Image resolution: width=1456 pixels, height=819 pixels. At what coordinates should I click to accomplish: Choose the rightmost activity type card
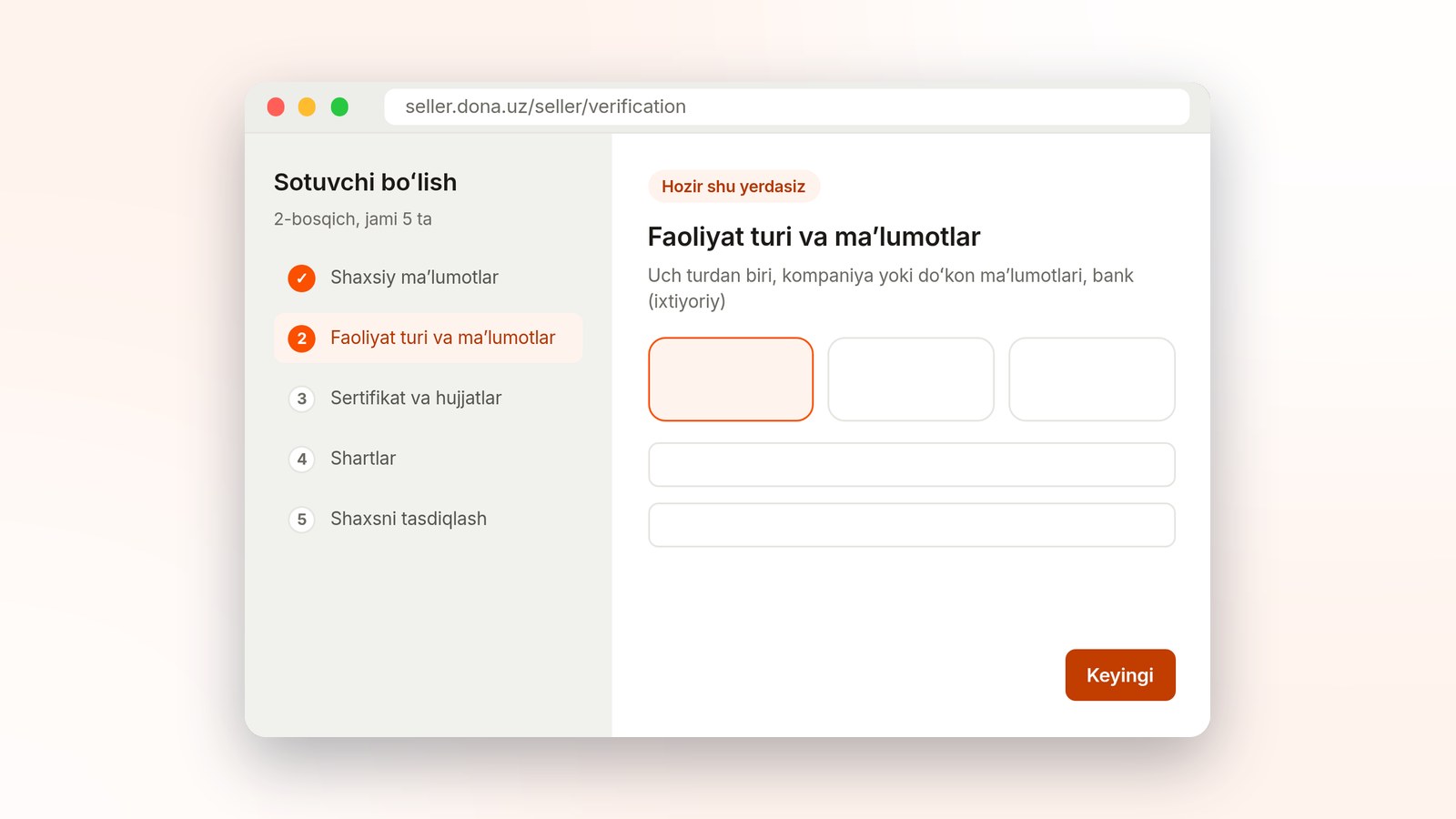coord(1092,379)
